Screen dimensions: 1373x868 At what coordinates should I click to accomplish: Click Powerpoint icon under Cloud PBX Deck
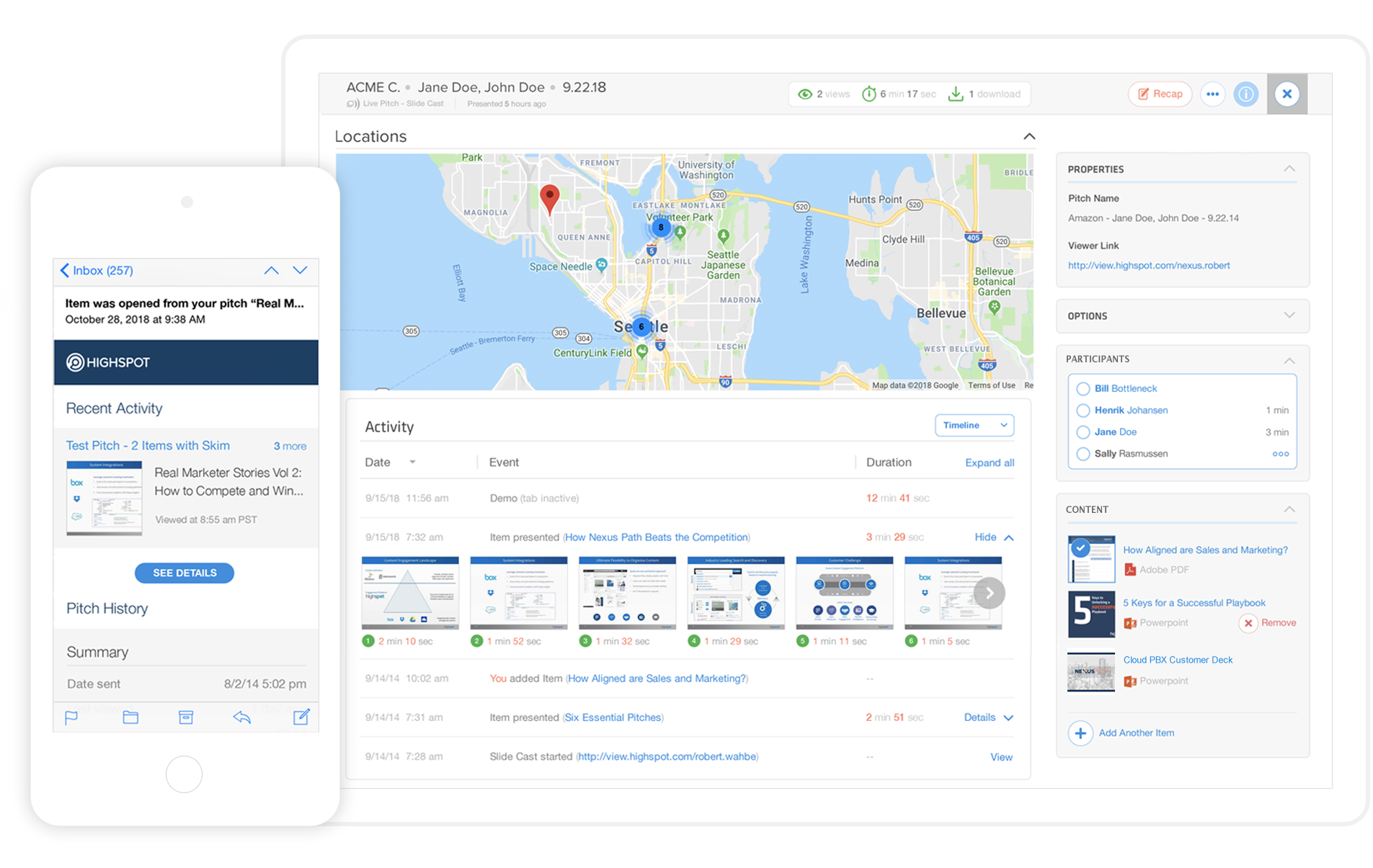[1129, 681]
